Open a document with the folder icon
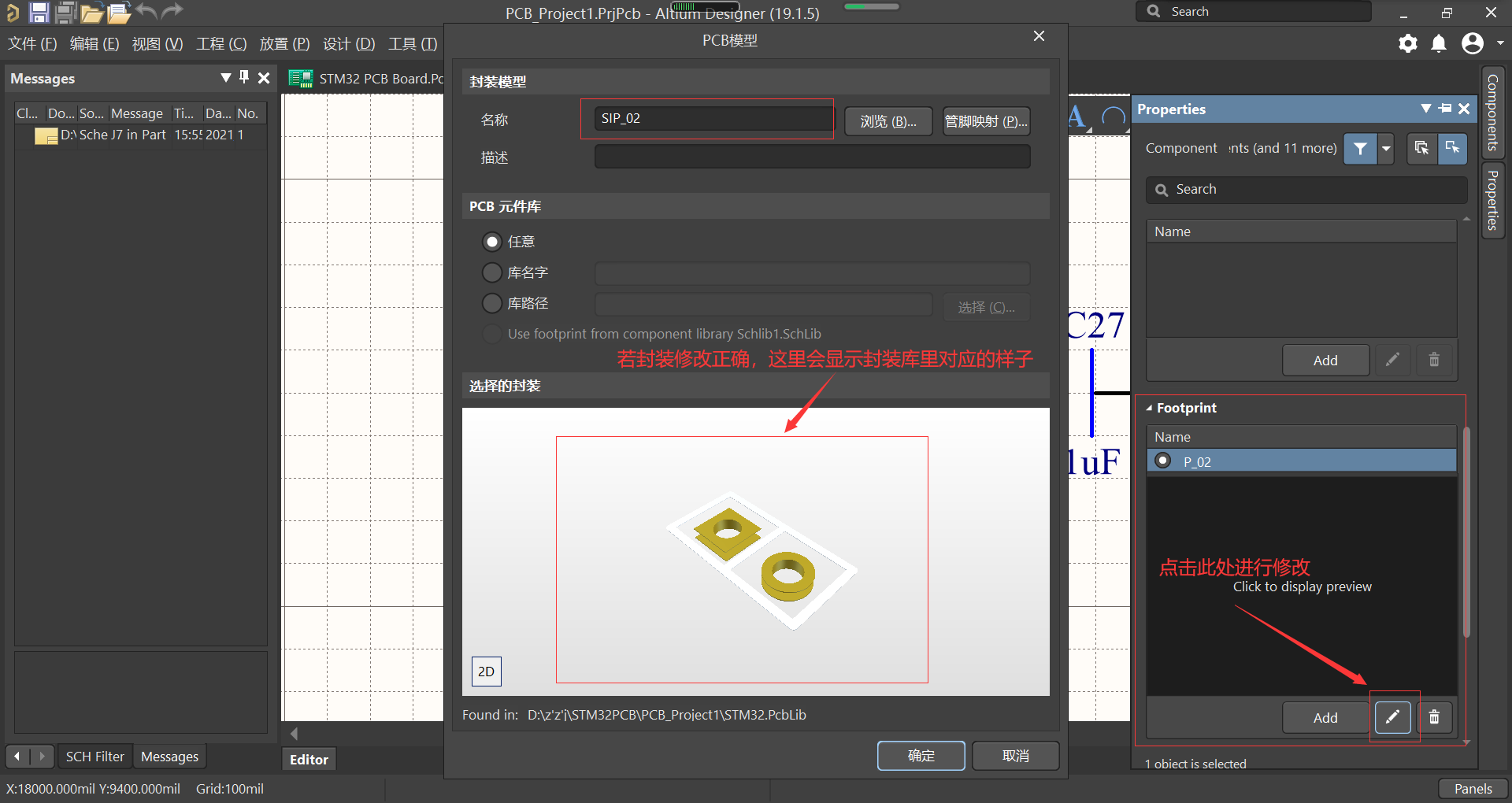The width and height of the screenshot is (1512, 803). click(x=92, y=12)
